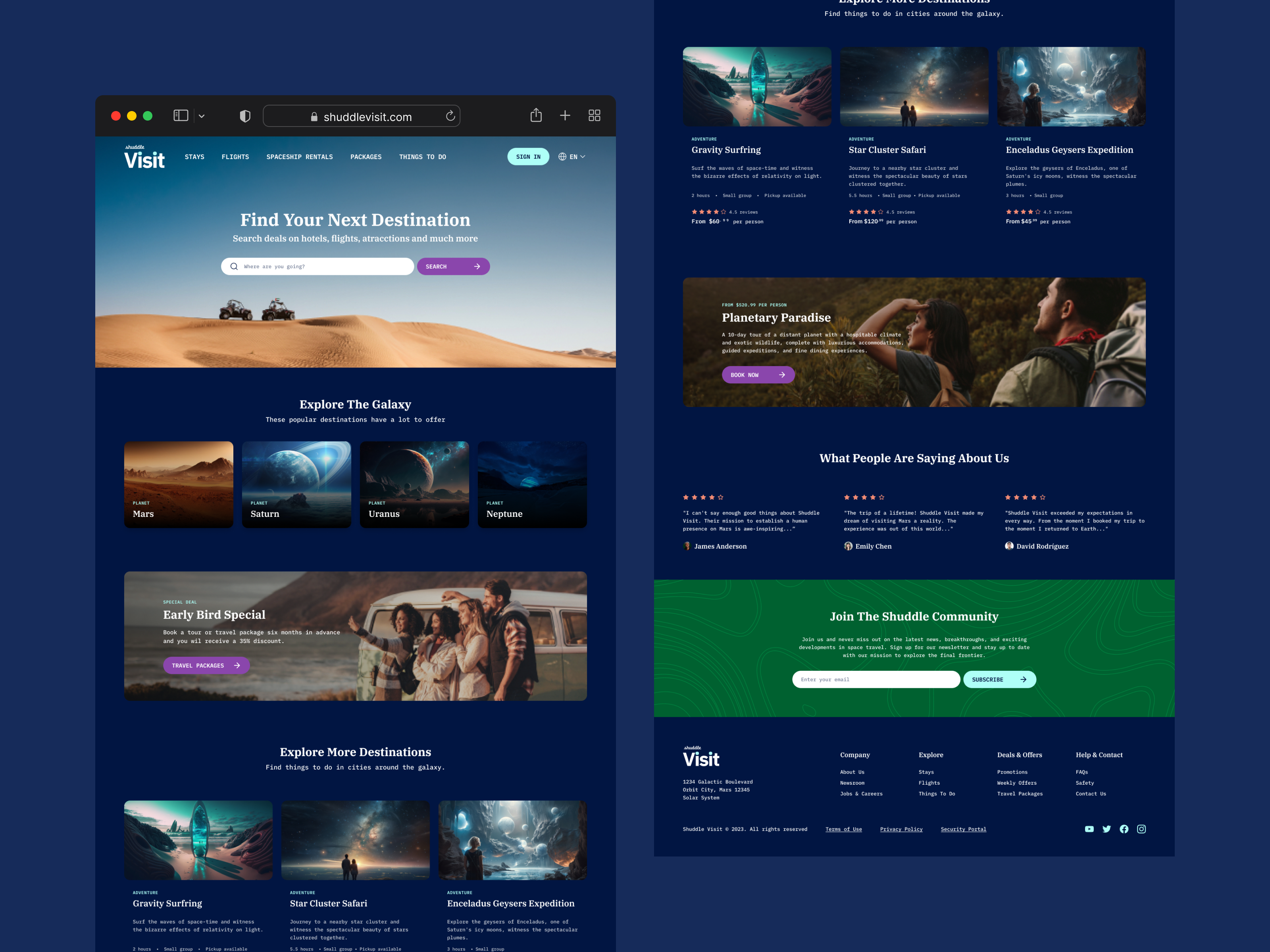Click the Share icon in Safari's toolbar

(536, 115)
